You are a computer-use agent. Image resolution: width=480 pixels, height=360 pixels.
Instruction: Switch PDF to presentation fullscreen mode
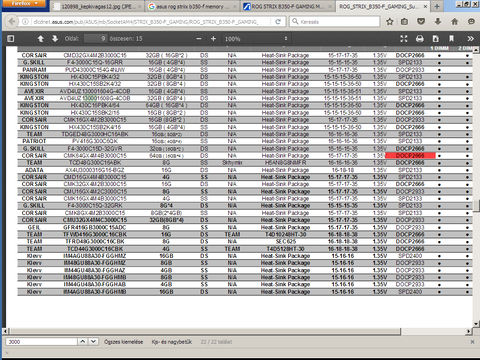click(x=404, y=39)
